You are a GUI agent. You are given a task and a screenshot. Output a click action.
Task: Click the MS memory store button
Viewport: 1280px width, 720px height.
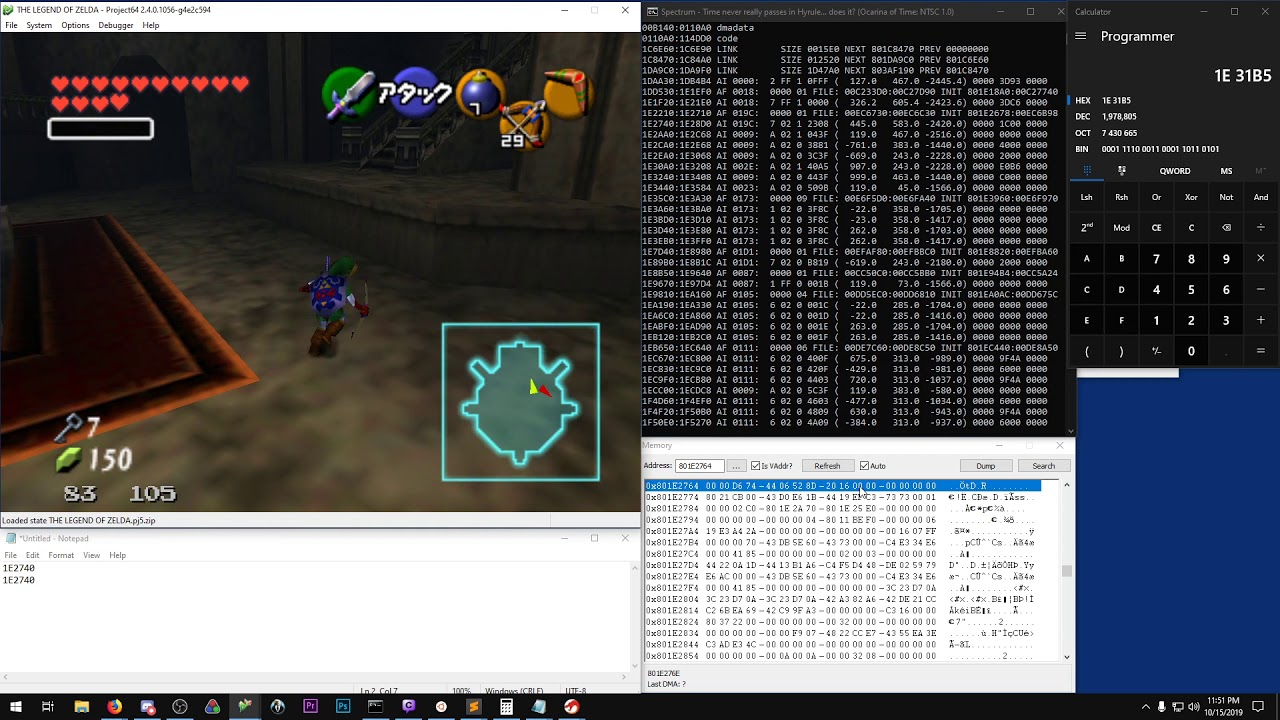1226,171
